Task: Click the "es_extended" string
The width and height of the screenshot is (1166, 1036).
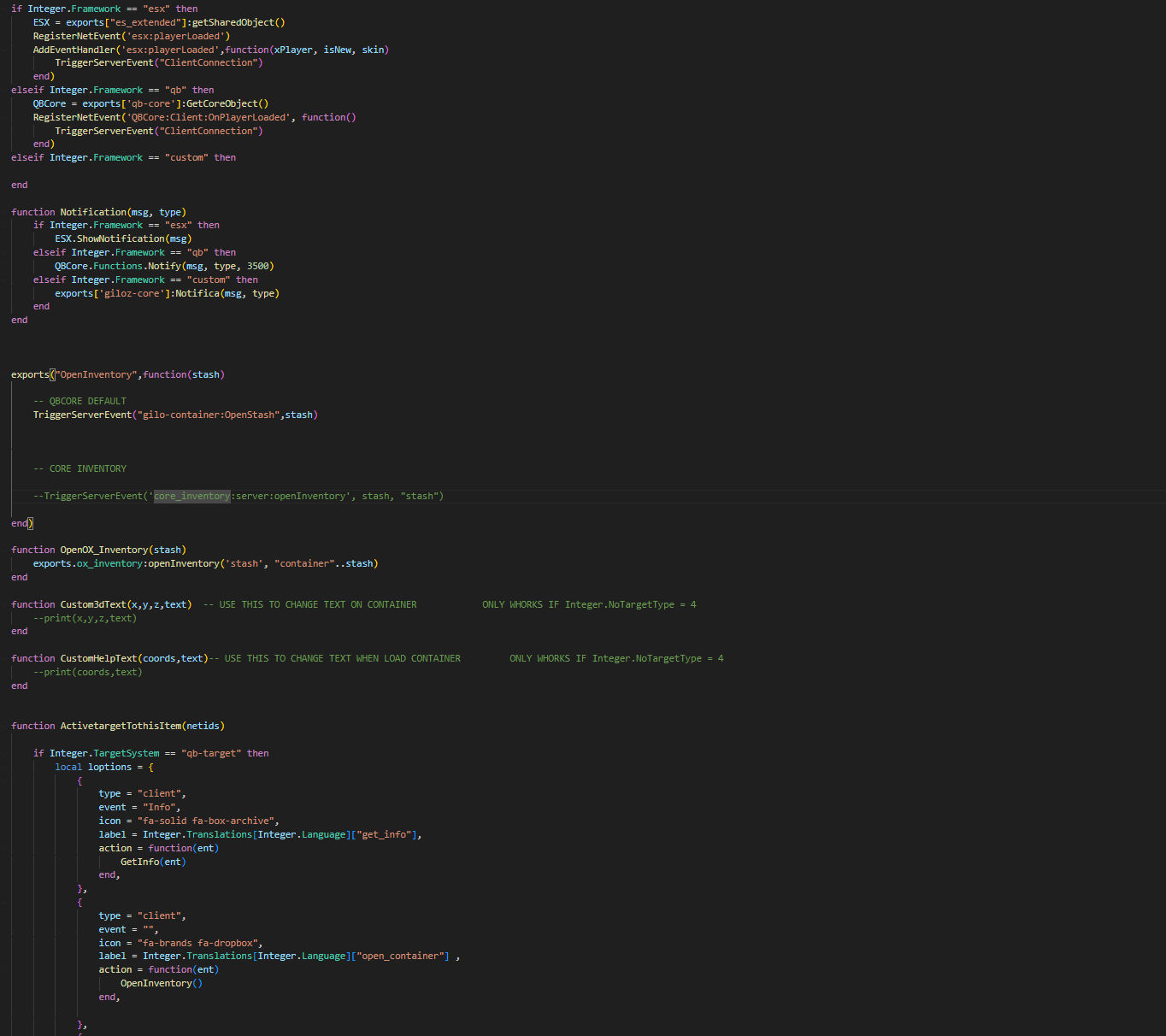Action: [145, 22]
